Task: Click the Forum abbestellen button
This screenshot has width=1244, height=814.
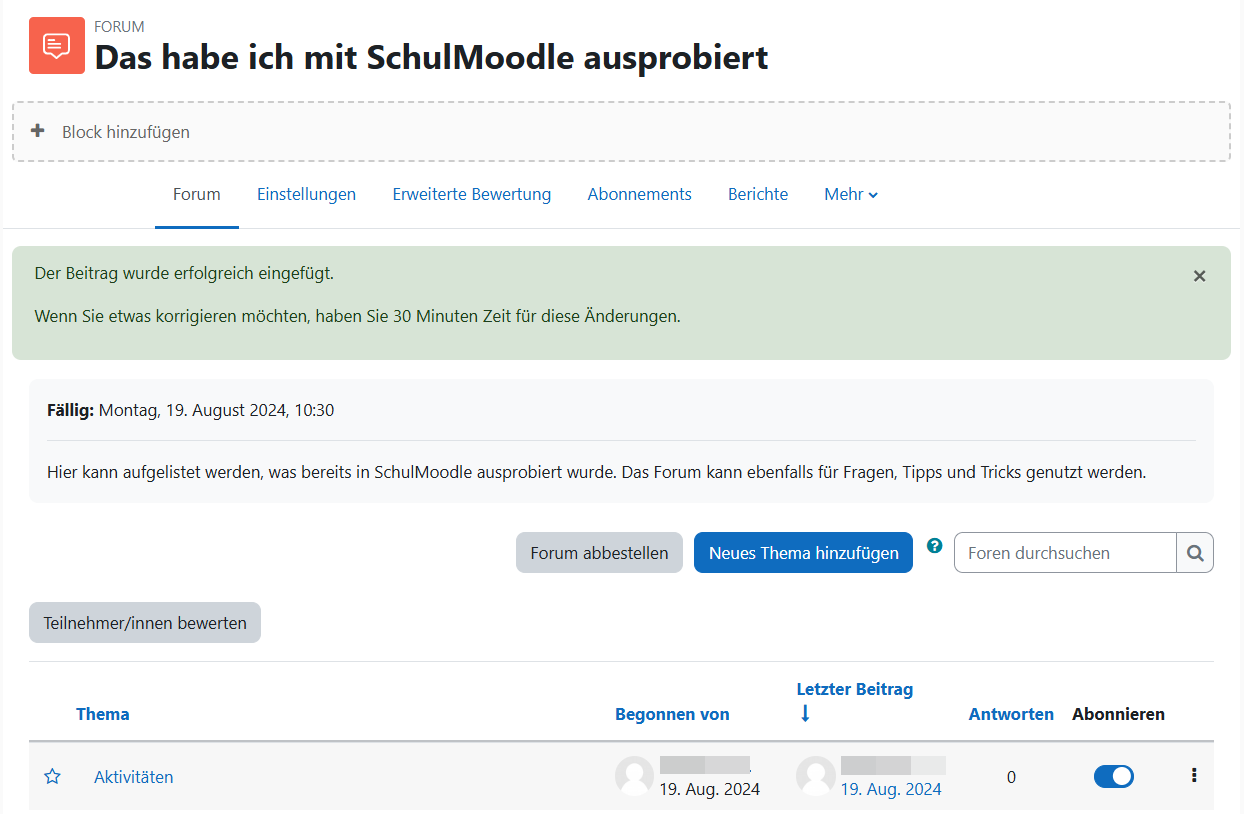Action: 599,552
